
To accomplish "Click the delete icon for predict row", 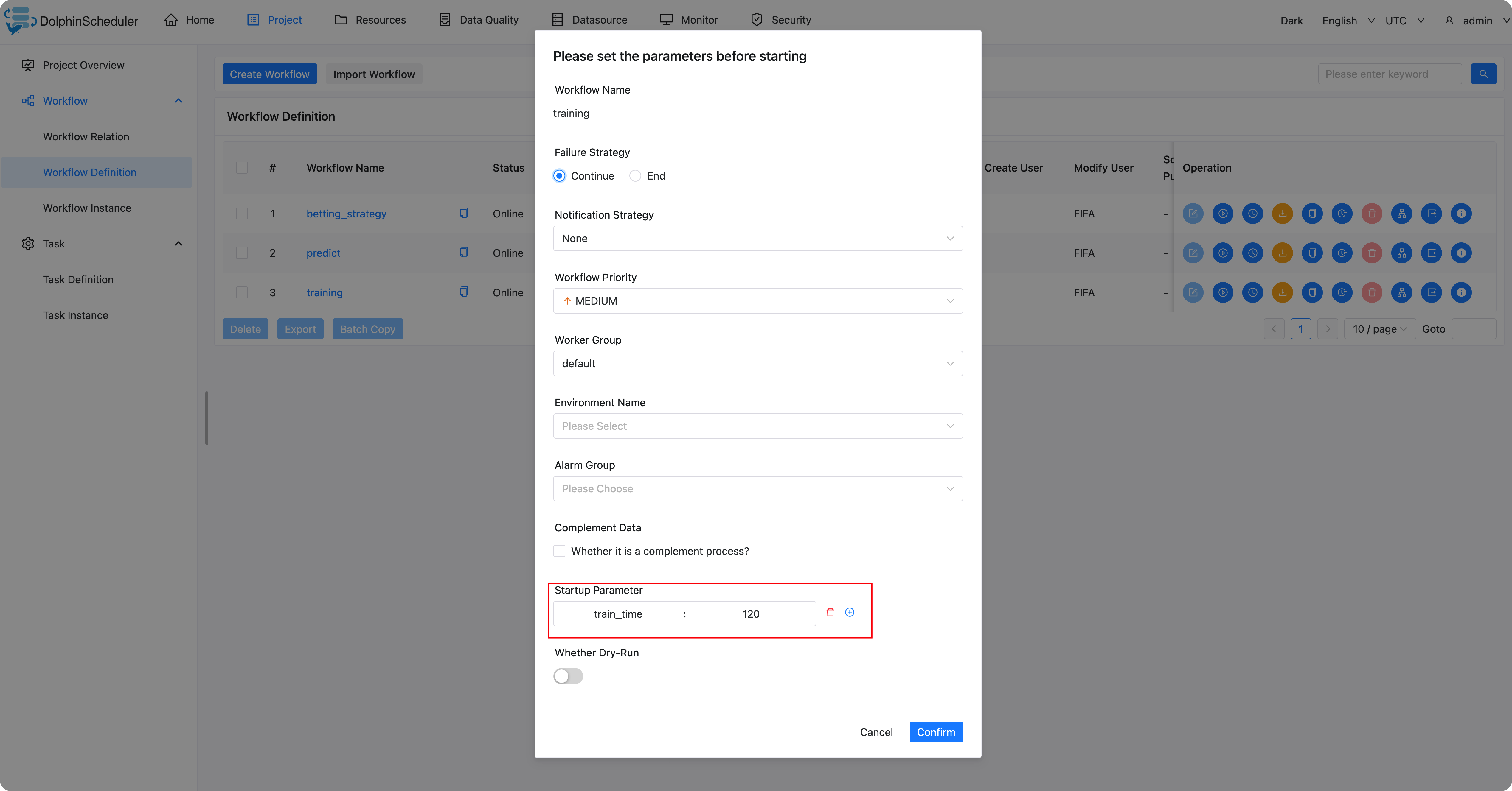I will coord(1372,253).
